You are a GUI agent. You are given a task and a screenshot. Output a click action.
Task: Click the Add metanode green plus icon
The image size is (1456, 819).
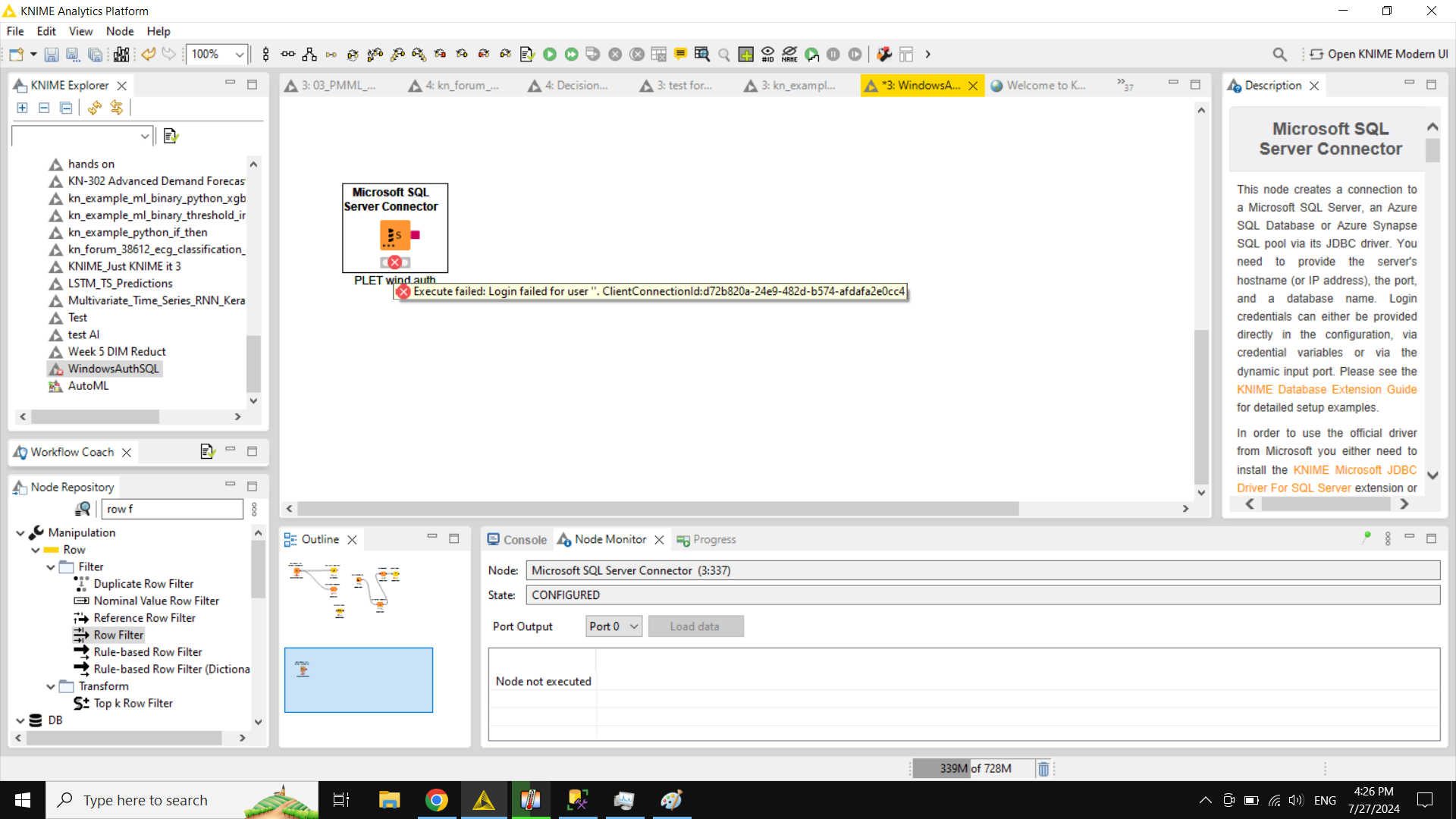tap(745, 54)
